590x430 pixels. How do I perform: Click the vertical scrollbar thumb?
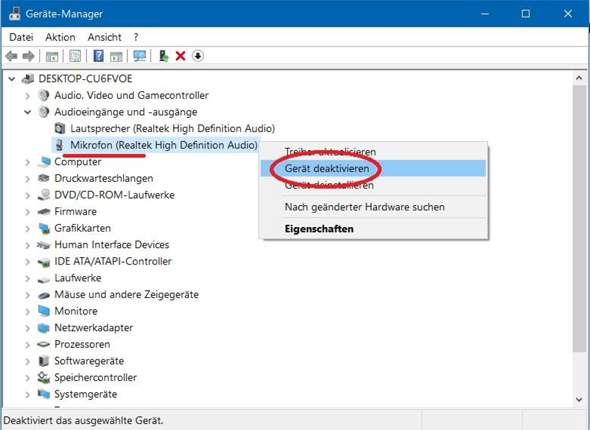(579, 218)
